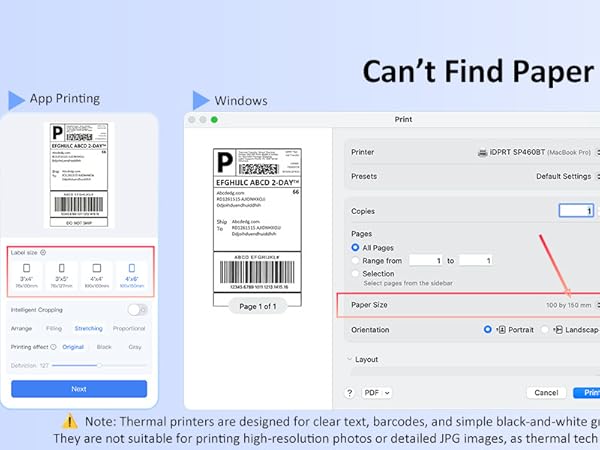
Task: Open the help question mark button
Action: pyautogui.click(x=349, y=393)
